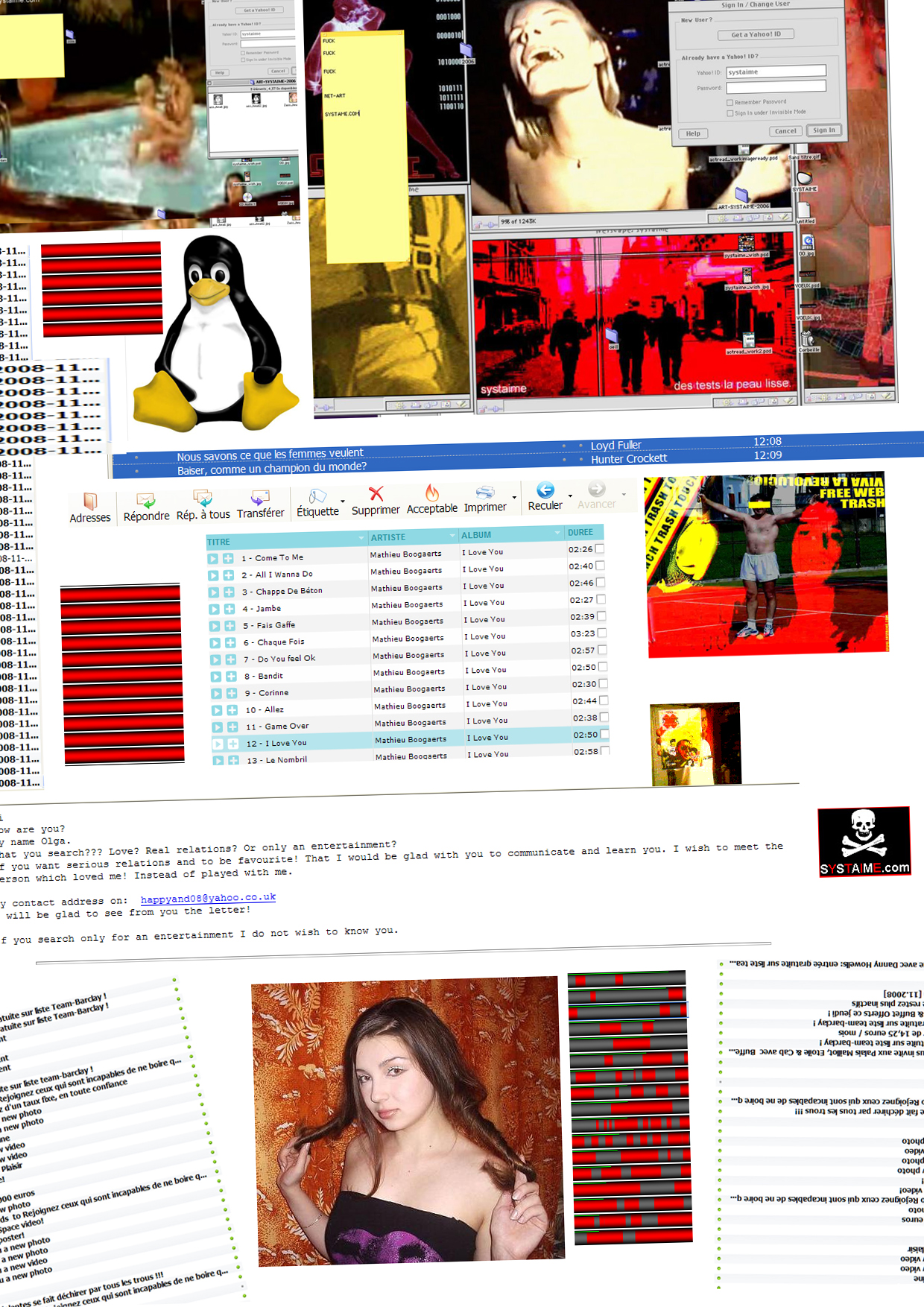Play track 1 - Come To Me
This screenshot has width=924, height=1307.
coord(212,559)
